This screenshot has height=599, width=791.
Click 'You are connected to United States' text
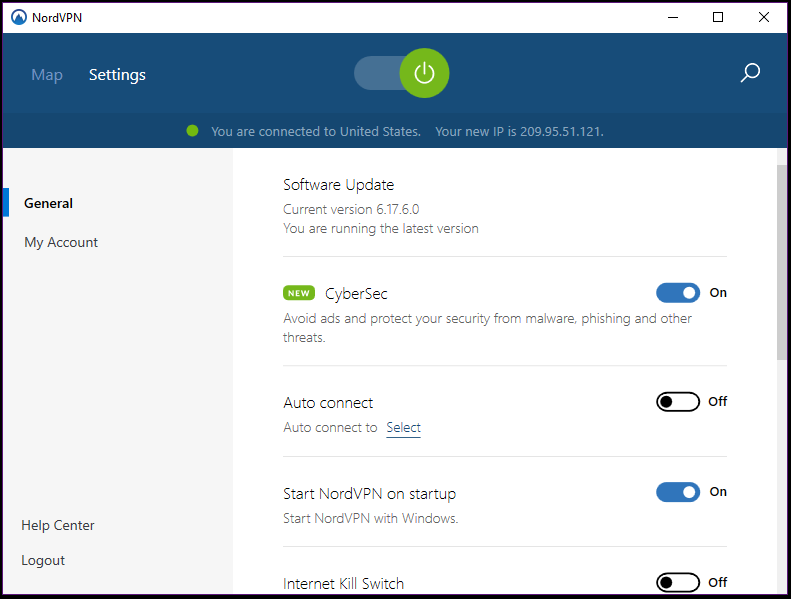315,131
